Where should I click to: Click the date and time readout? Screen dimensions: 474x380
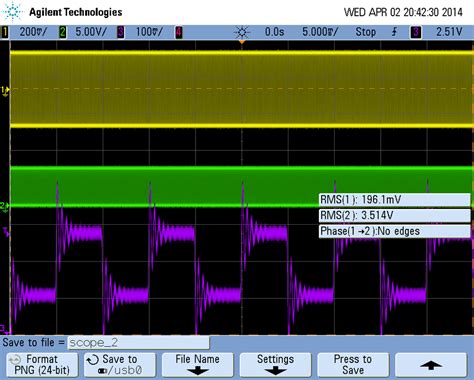(403, 12)
